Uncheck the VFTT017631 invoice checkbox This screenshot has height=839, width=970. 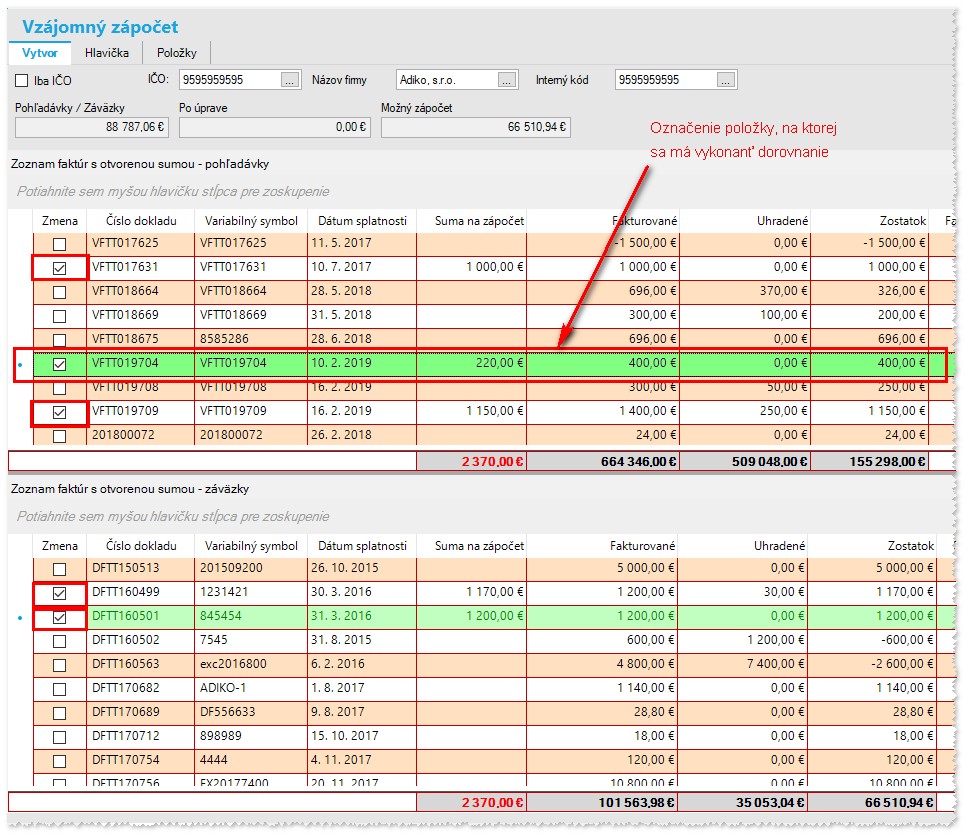click(x=59, y=268)
